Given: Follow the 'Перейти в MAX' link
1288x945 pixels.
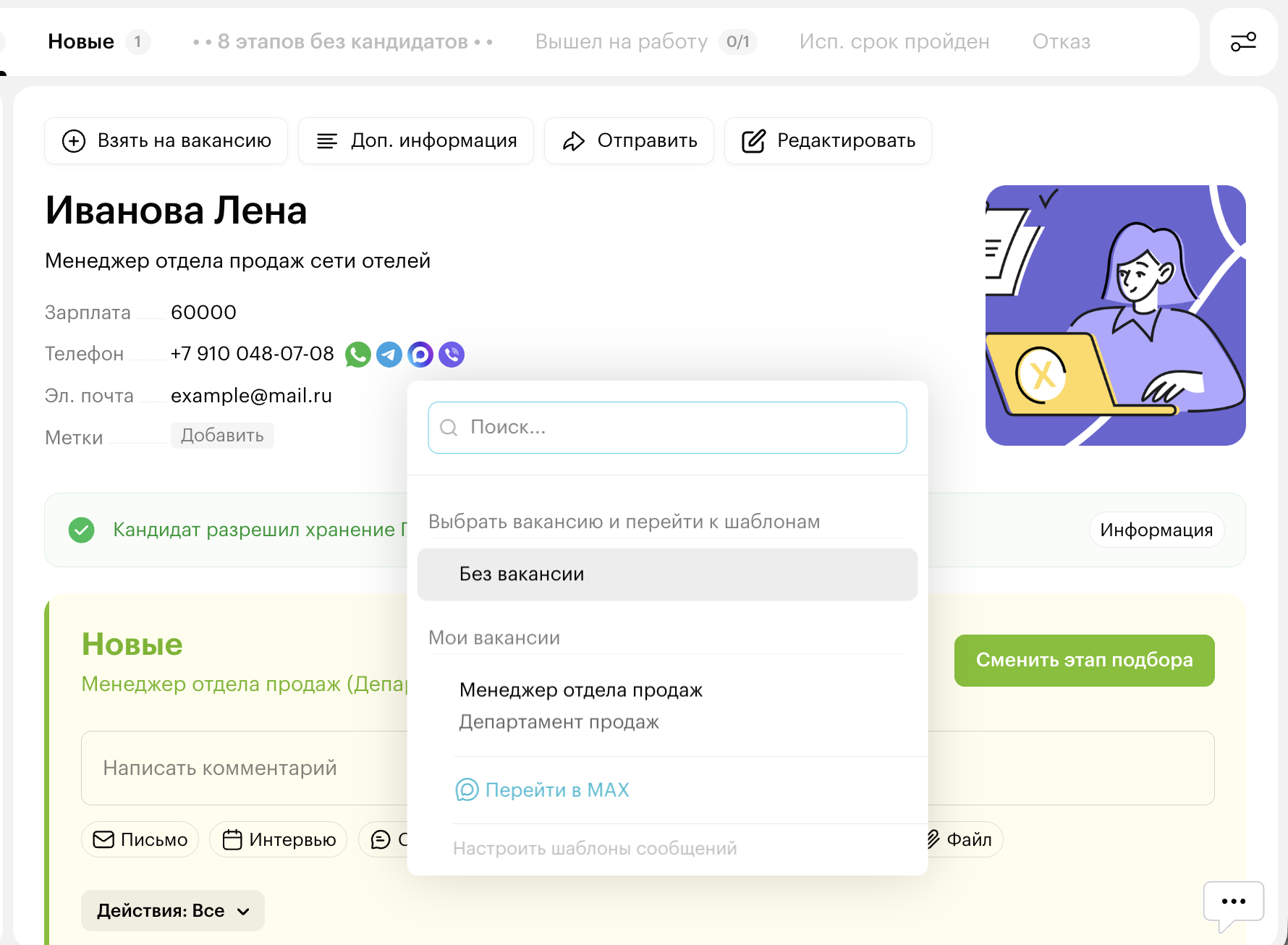Looking at the screenshot, I should point(556,790).
